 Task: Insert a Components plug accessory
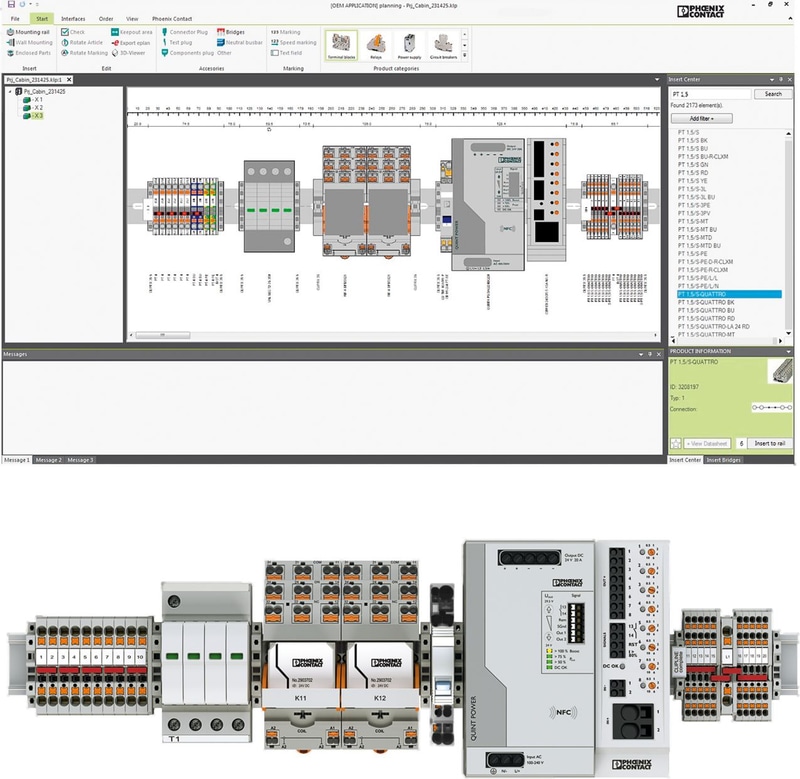tap(187, 53)
